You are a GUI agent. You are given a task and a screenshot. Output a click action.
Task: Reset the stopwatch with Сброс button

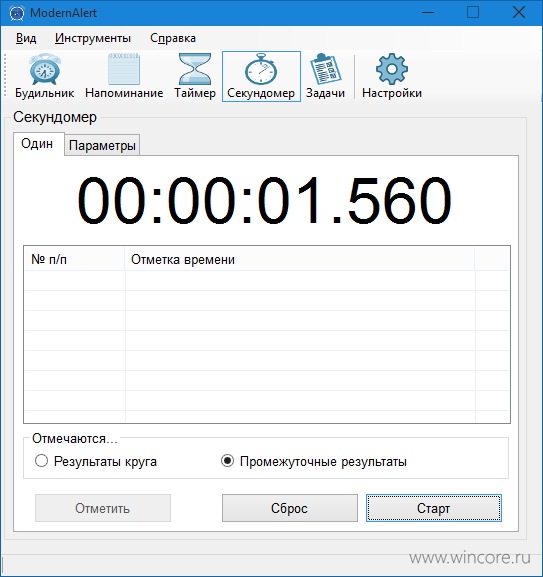tap(290, 508)
